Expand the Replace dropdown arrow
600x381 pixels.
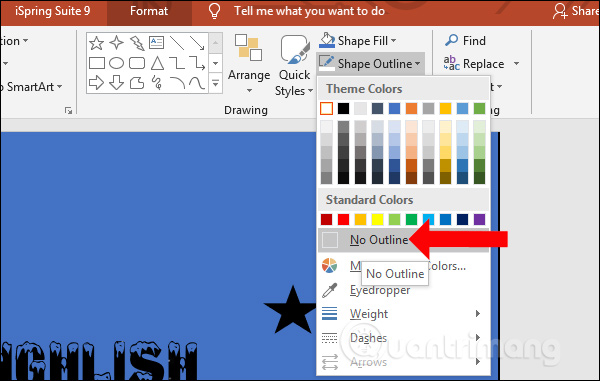pos(516,63)
